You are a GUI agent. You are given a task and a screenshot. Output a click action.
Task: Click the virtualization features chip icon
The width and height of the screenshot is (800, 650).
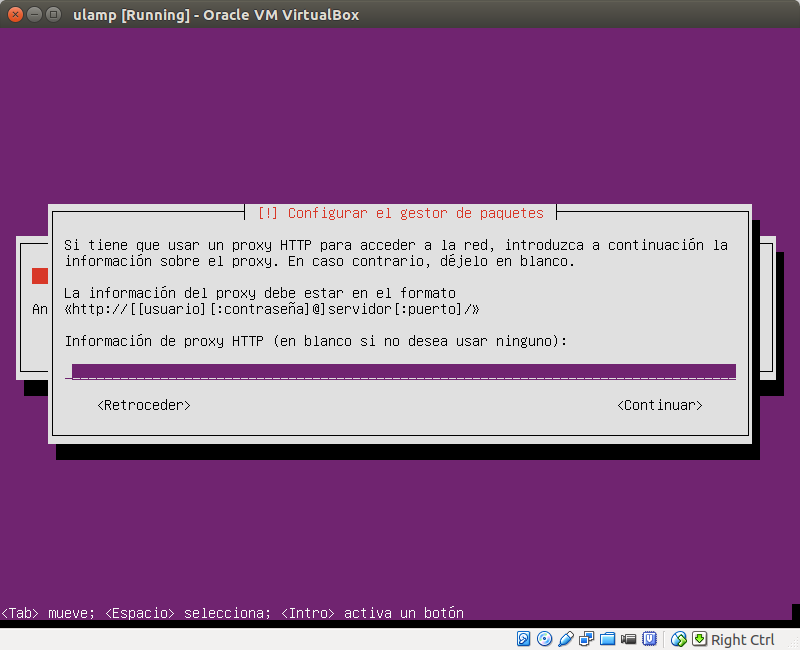651,639
